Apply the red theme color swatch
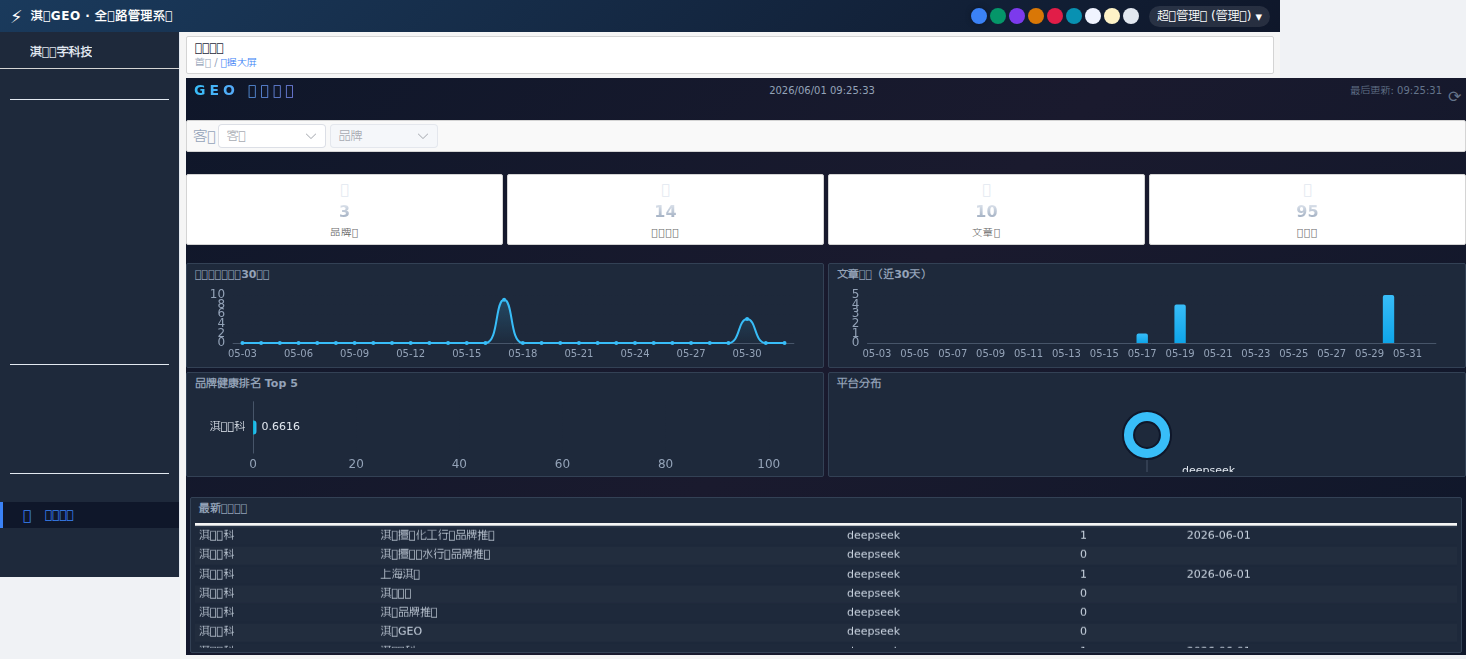This screenshot has height=659, width=1466. click(x=1055, y=16)
